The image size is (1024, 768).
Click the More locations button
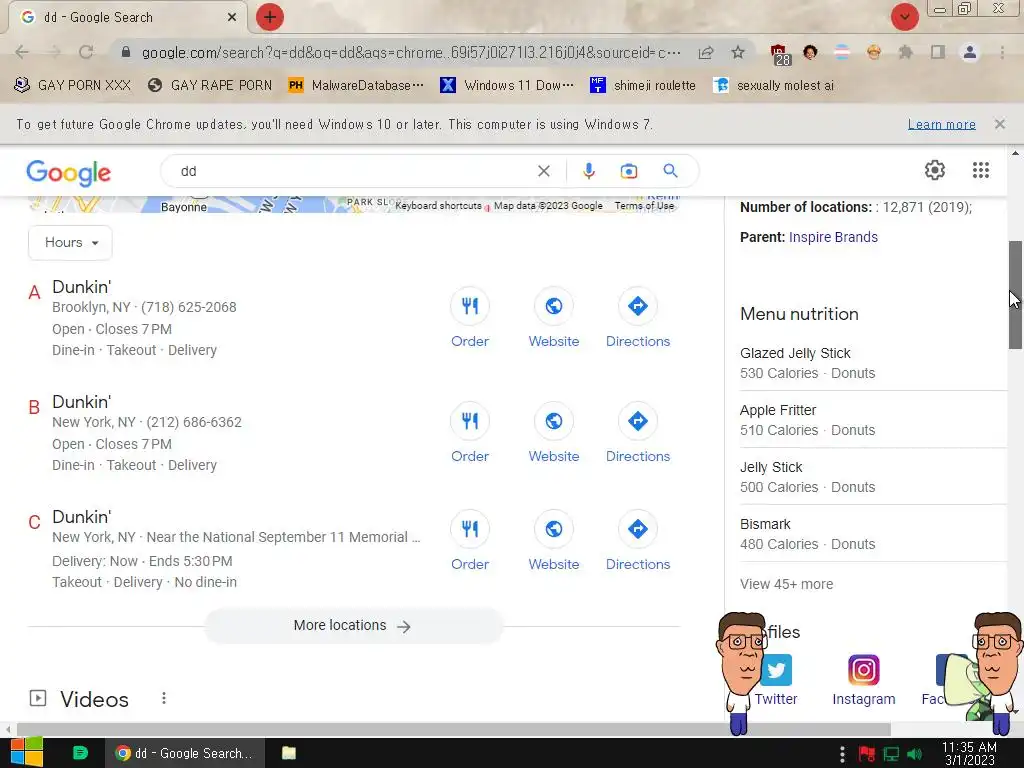[x=353, y=626]
